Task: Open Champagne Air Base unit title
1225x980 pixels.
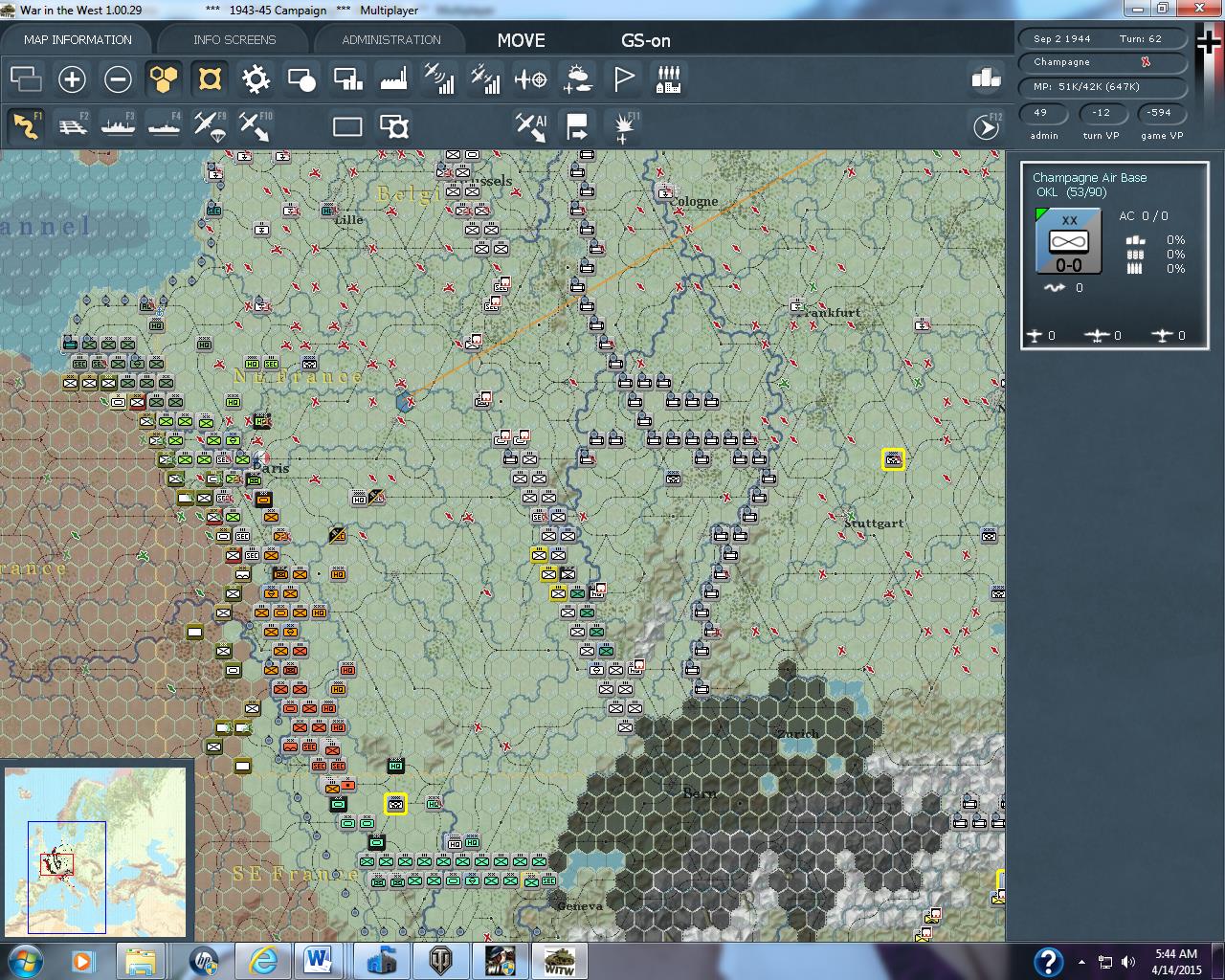Action: (1089, 178)
